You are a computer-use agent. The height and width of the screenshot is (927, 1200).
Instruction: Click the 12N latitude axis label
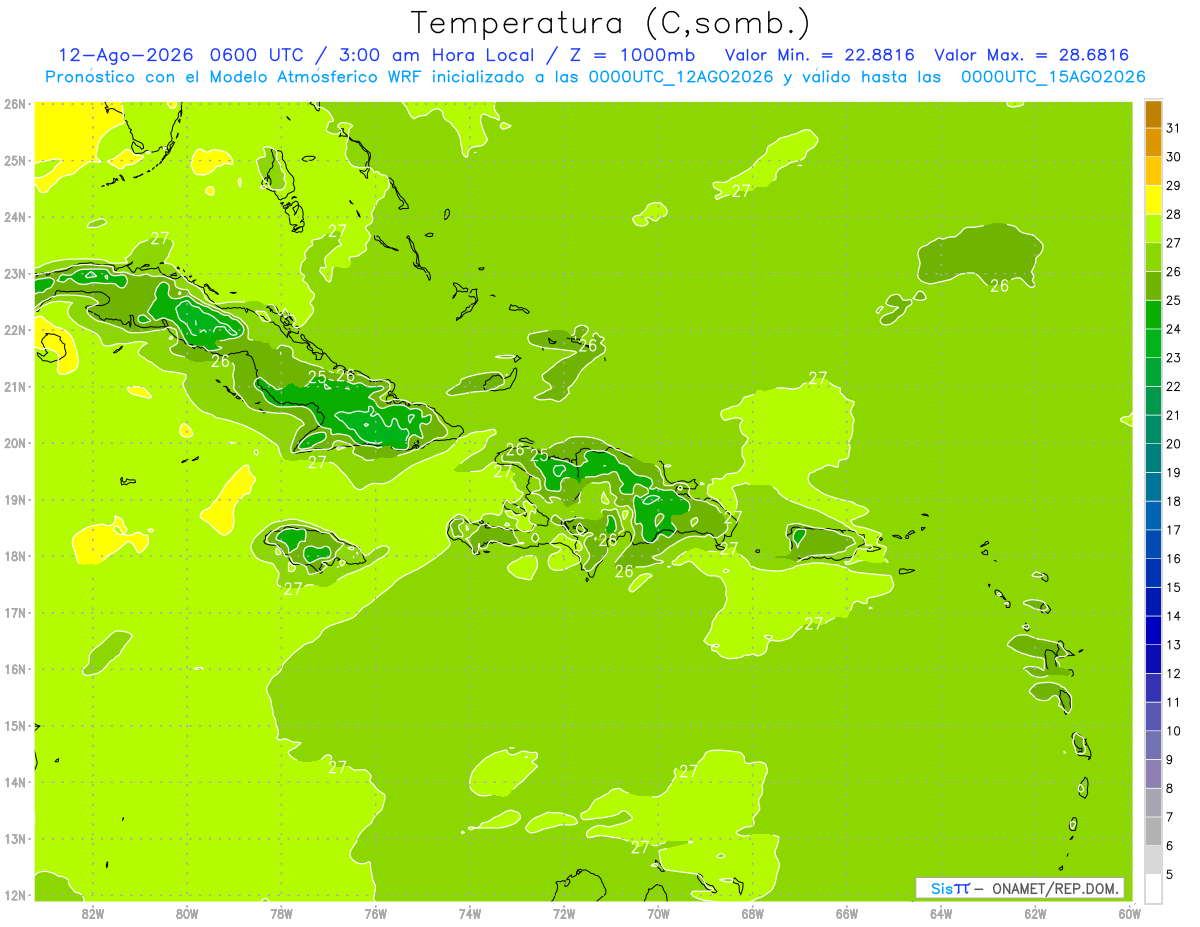[x=14, y=895]
